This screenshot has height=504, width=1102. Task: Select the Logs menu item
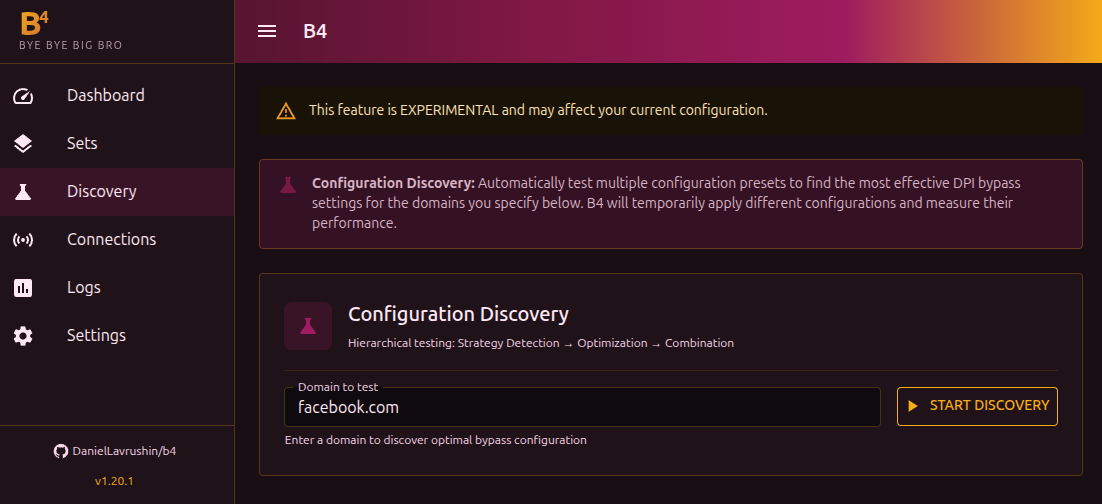click(84, 288)
